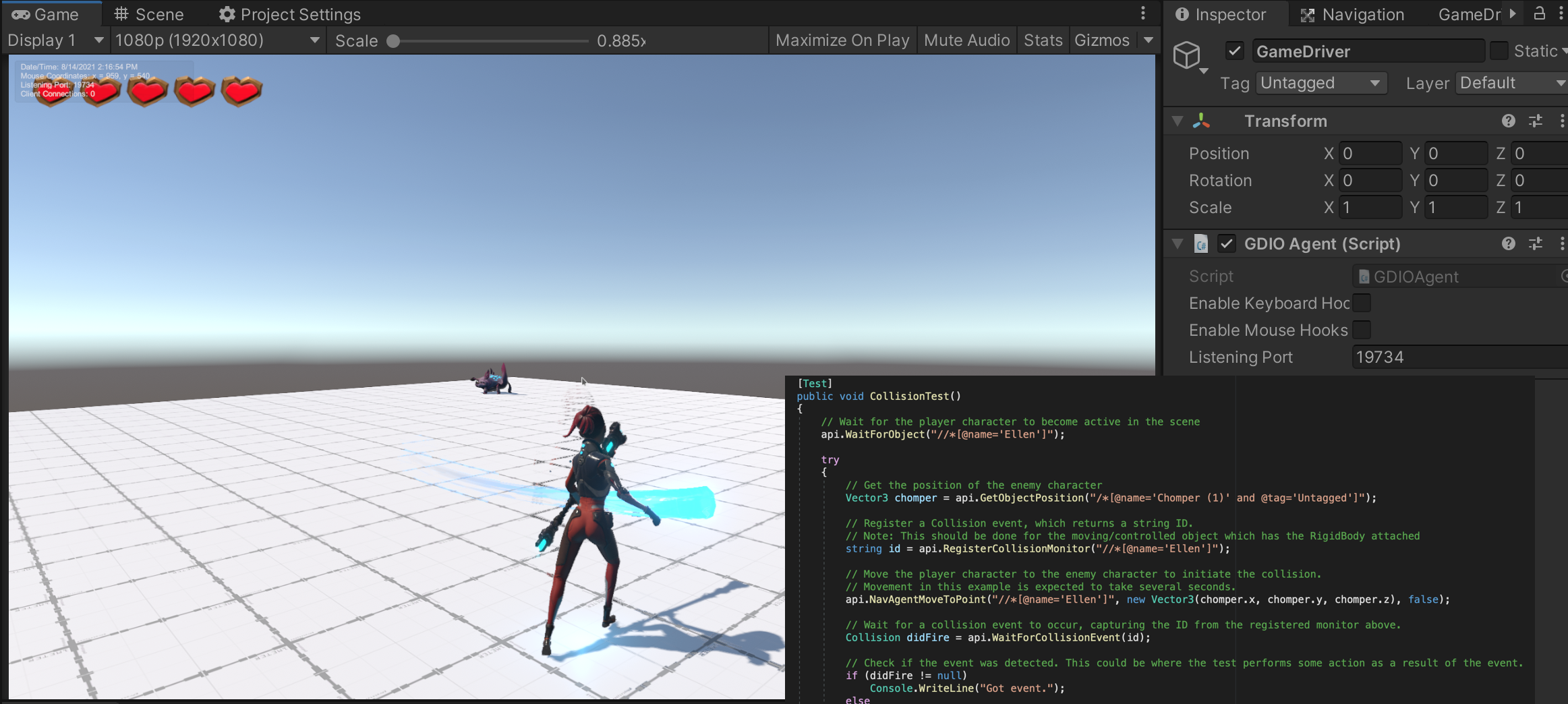Open the Project Settings tab

pos(289,14)
